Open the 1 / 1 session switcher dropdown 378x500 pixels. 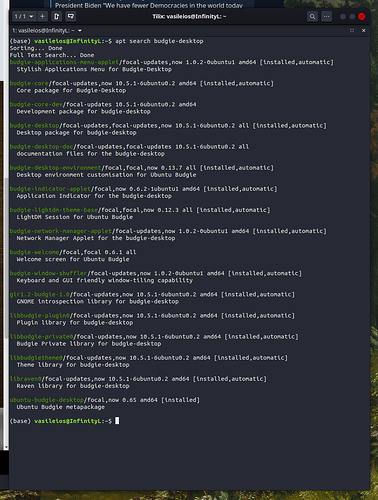[24, 16]
